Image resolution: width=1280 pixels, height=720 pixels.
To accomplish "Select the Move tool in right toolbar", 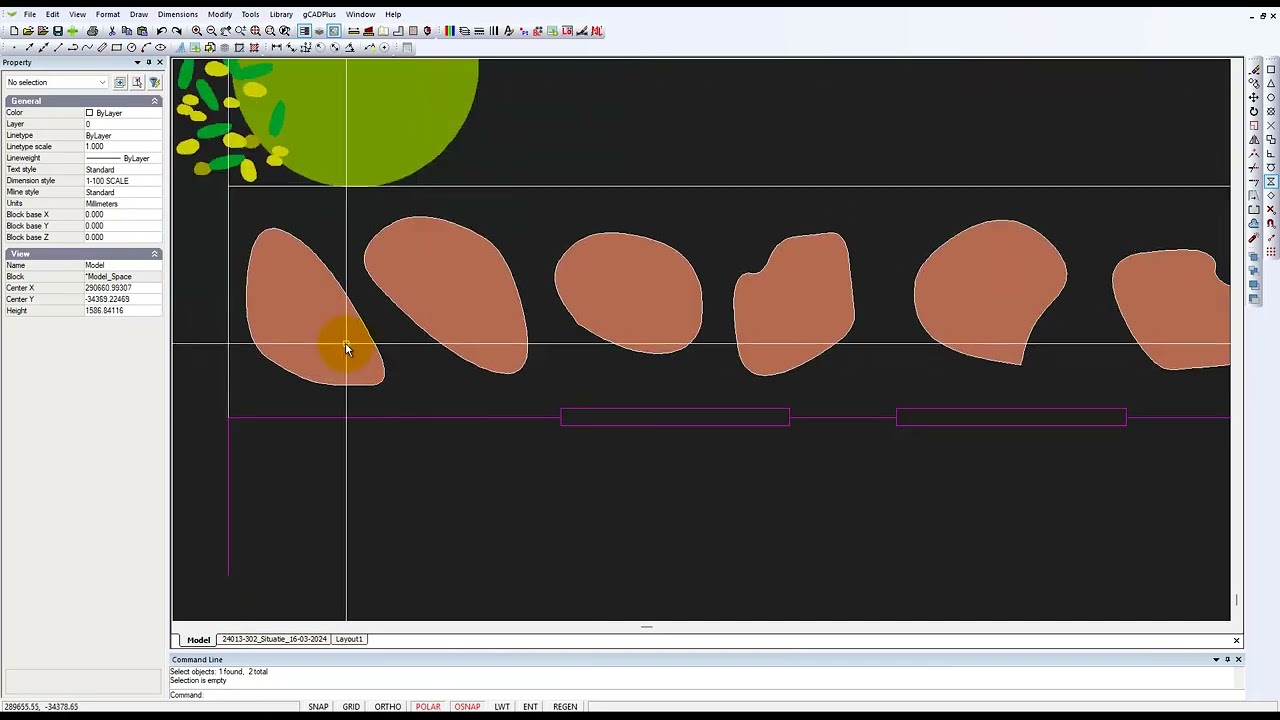I will click(1254, 97).
